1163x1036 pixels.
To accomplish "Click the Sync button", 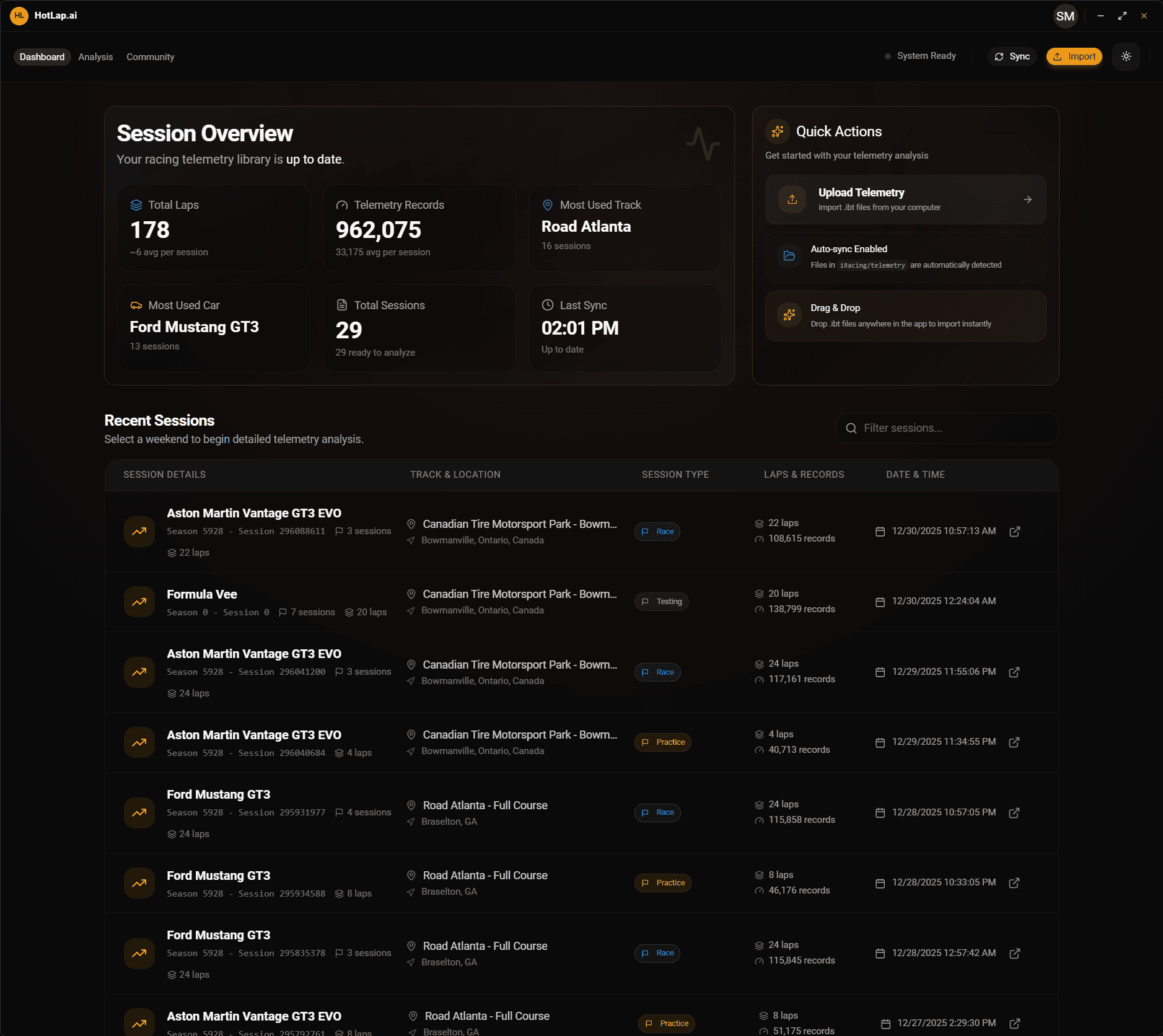I will pyautogui.click(x=1012, y=56).
